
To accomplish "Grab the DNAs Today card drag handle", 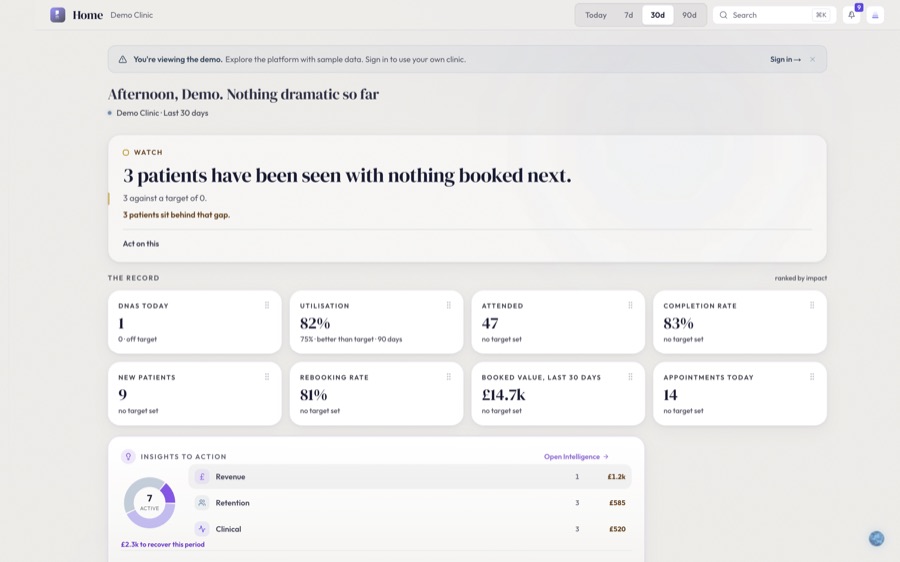I will pos(267,305).
